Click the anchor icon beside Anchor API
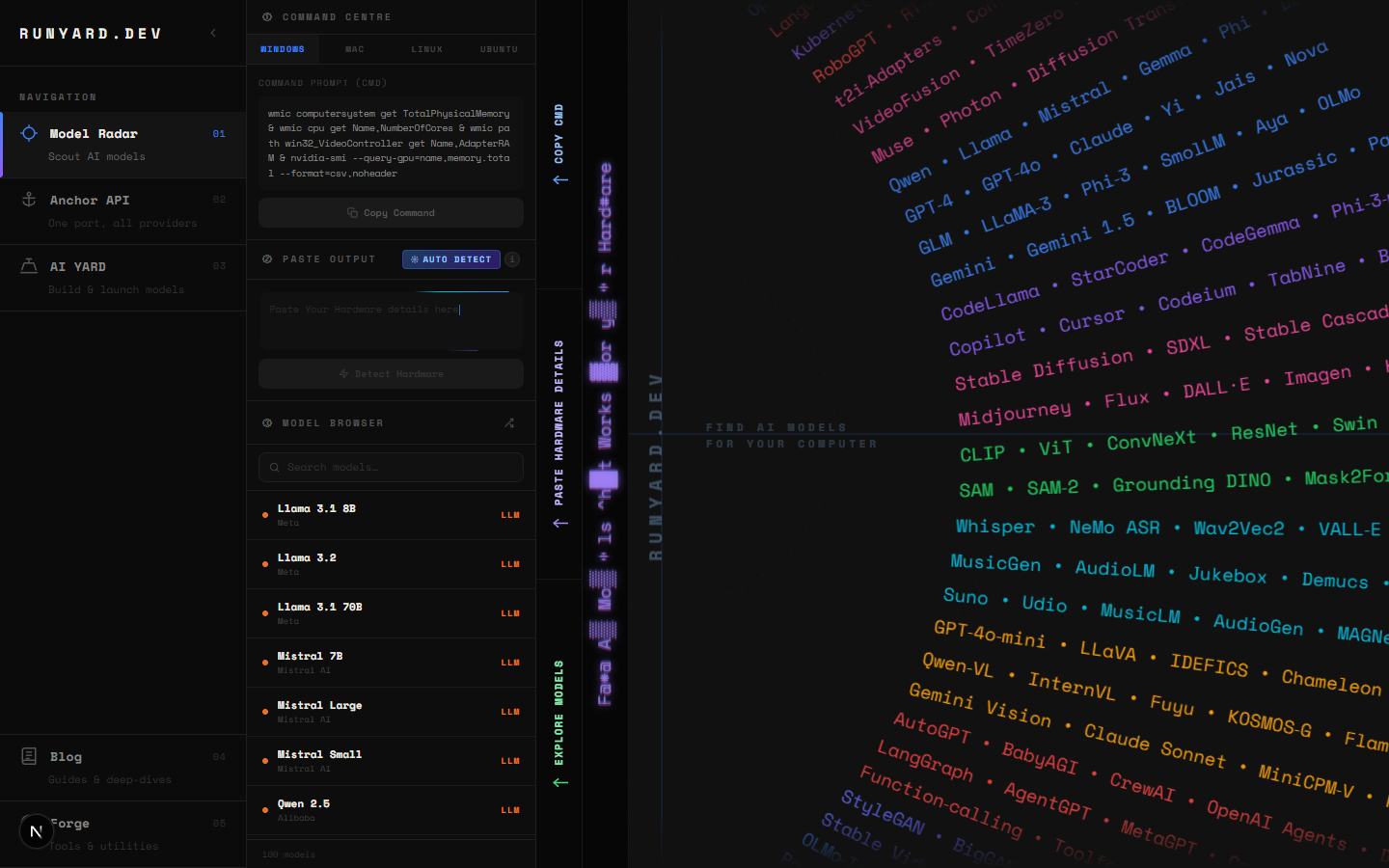 [29, 200]
